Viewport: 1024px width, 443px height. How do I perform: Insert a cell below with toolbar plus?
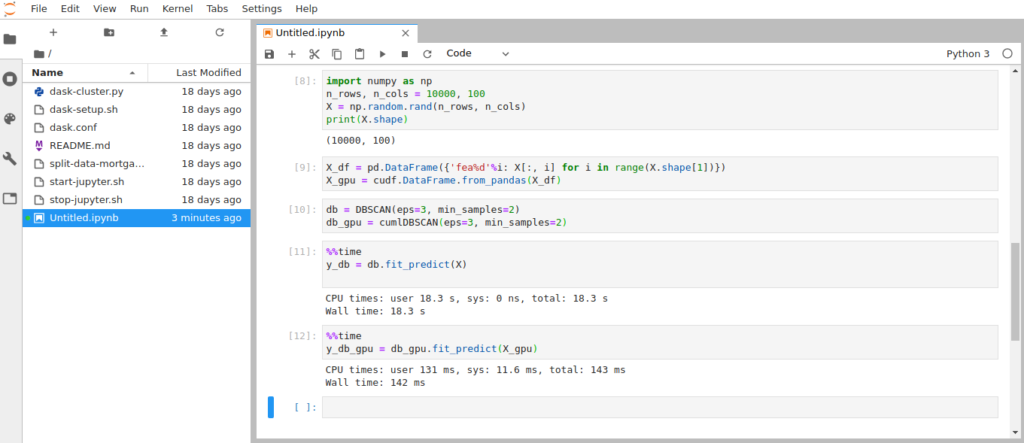pos(292,54)
